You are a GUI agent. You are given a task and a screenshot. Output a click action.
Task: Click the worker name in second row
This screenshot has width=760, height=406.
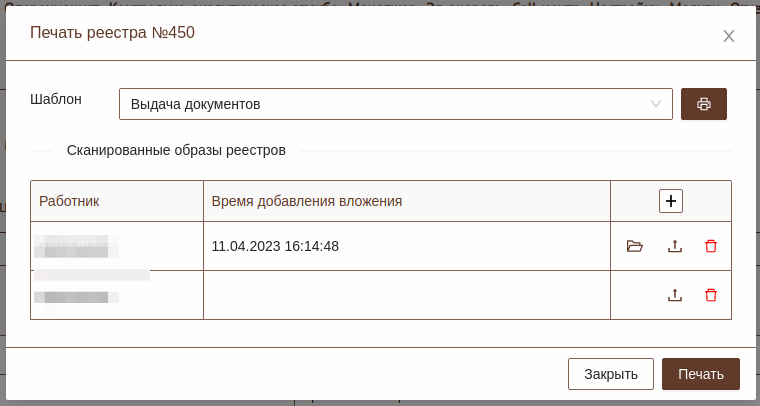coord(77,296)
